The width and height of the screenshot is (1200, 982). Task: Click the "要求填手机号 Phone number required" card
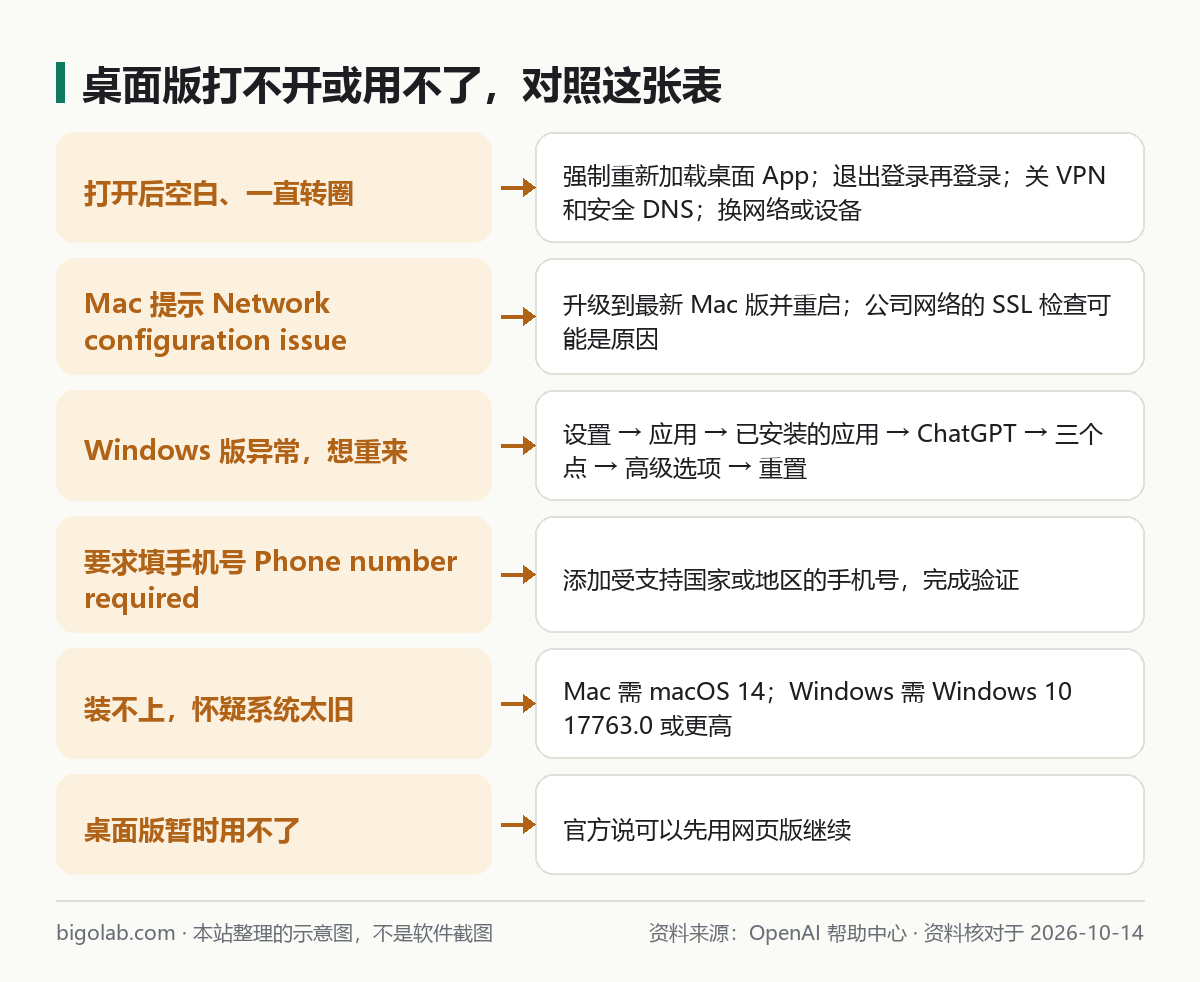(274, 574)
